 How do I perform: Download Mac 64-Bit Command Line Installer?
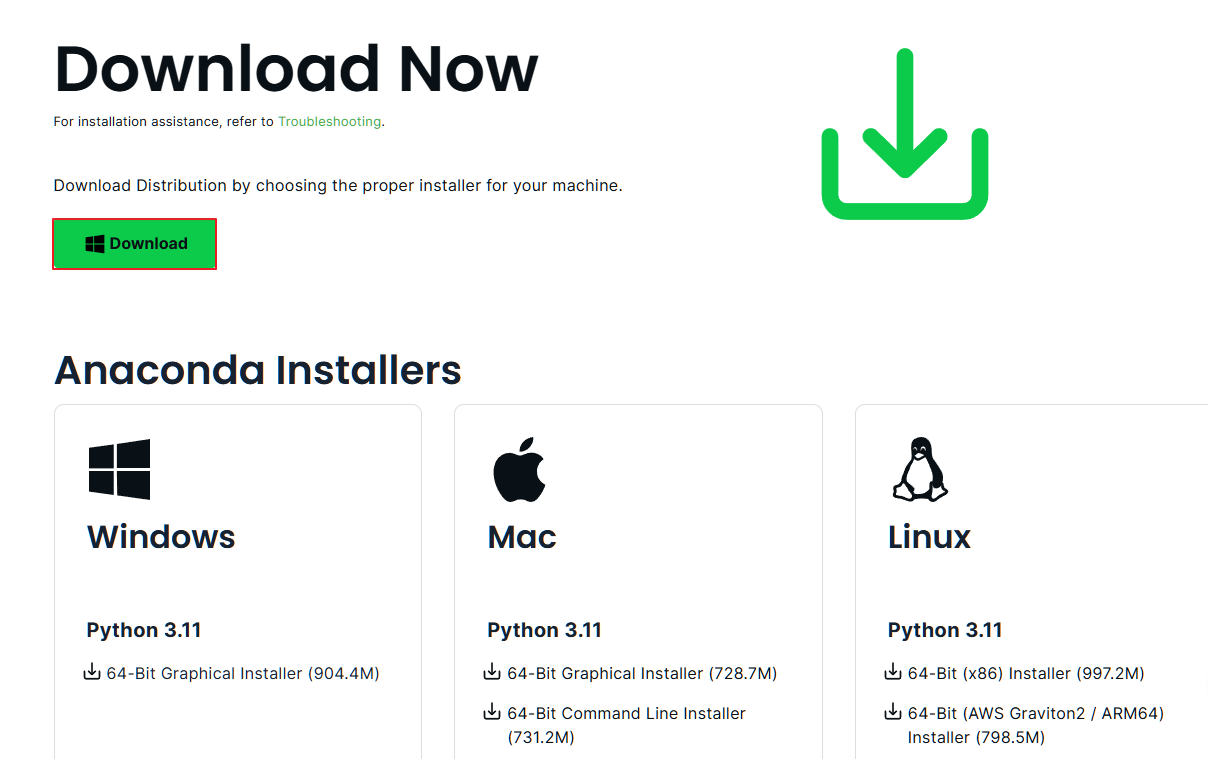(626, 725)
